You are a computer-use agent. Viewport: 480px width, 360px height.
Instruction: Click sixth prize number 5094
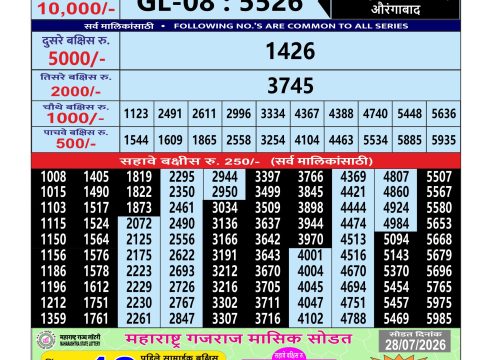coord(396,239)
